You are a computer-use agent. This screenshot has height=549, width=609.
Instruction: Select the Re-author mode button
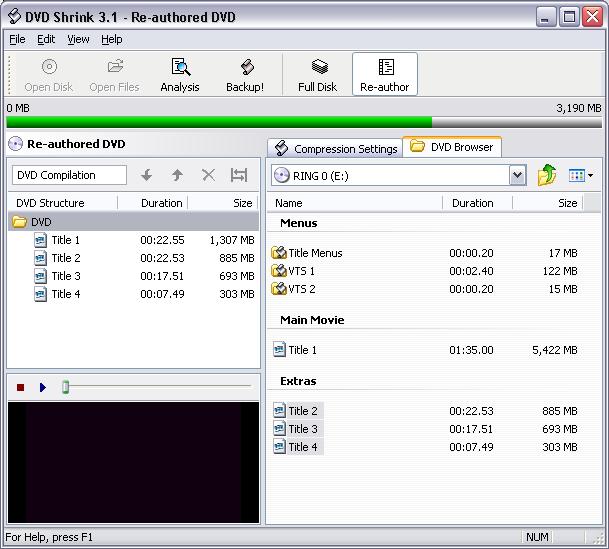tap(385, 75)
